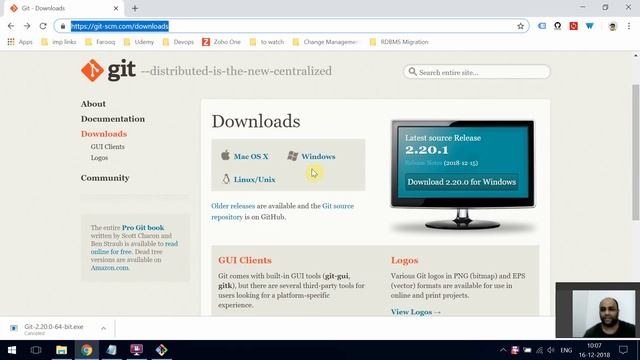The width and height of the screenshot is (640, 360).
Task: Open the Git installer taskbar icon
Action: tap(162, 350)
